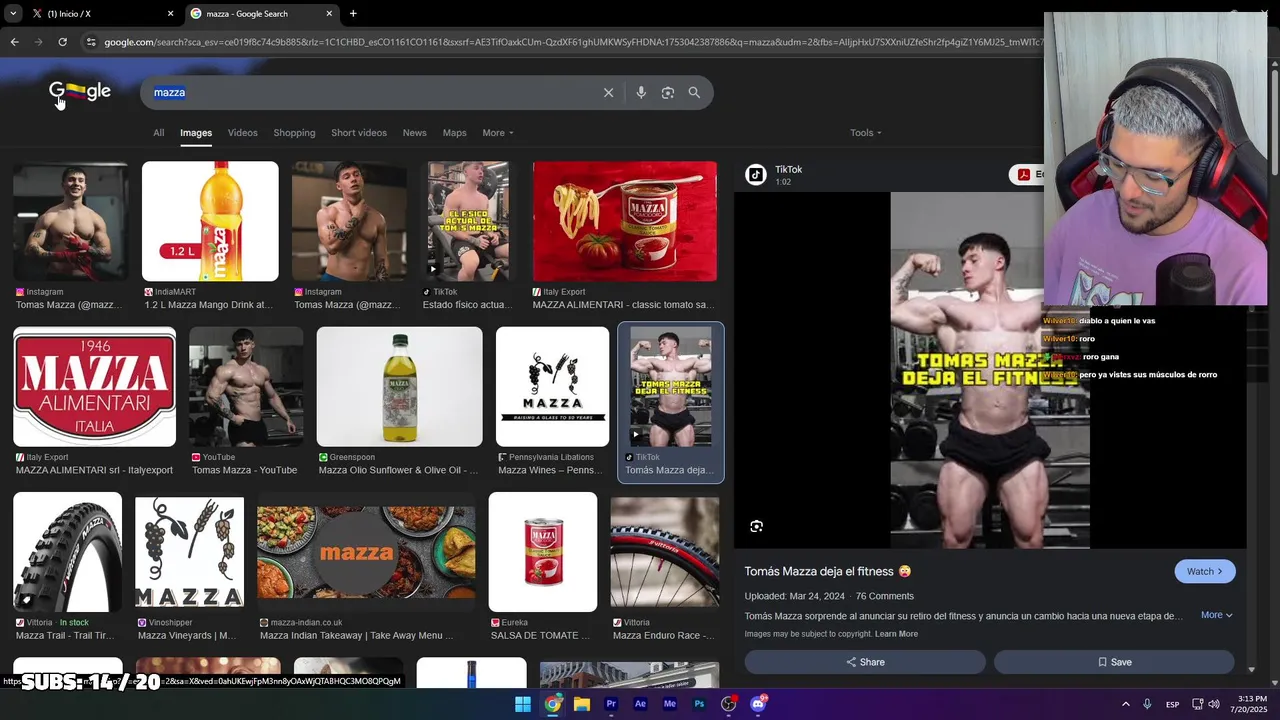
Task: Open the Tools dropdown
Action: click(x=865, y=132)
